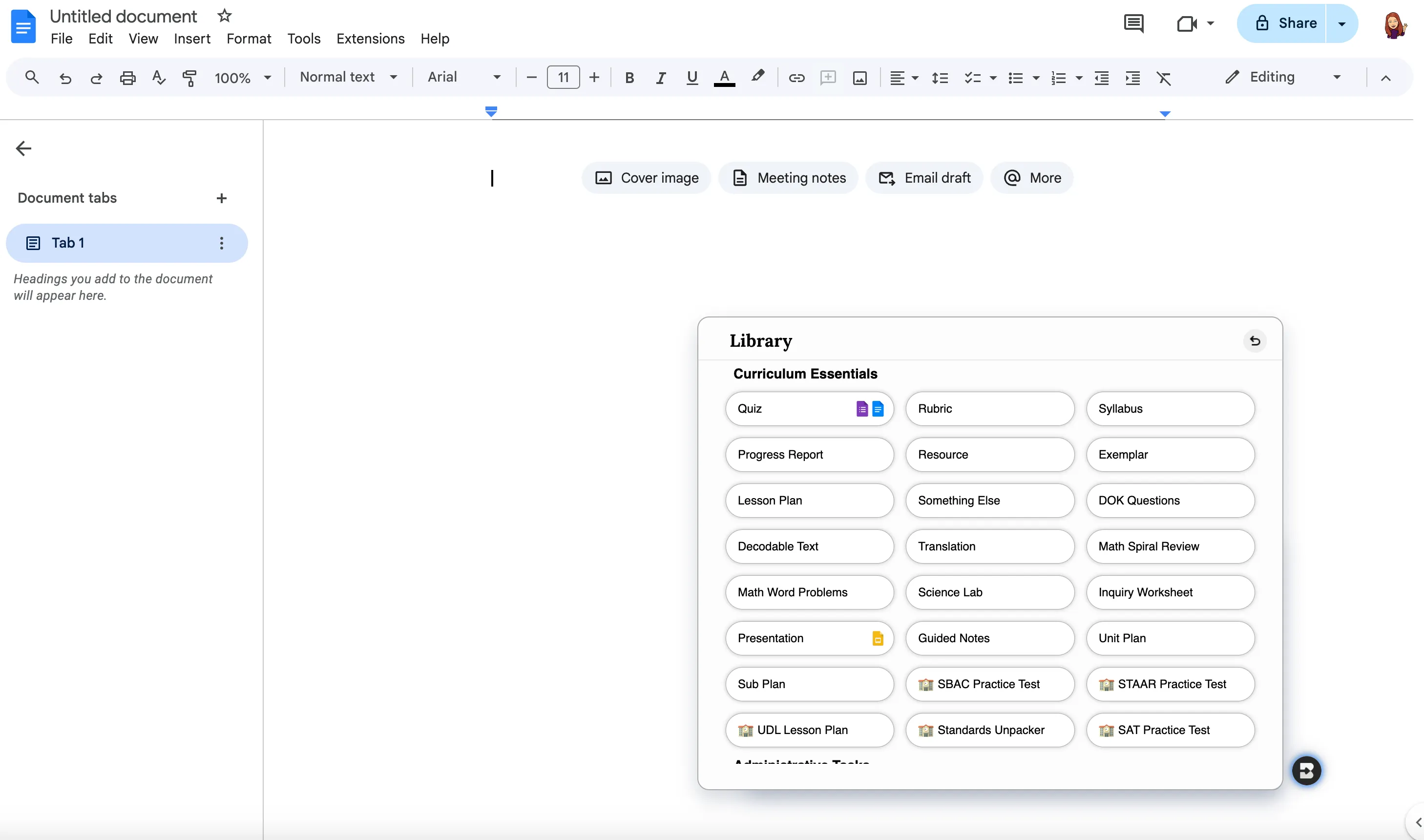Image resolution: width=1424 pixels, height=840 pixels.
Task: Click the clear formatting icon
Action: 1164,78
